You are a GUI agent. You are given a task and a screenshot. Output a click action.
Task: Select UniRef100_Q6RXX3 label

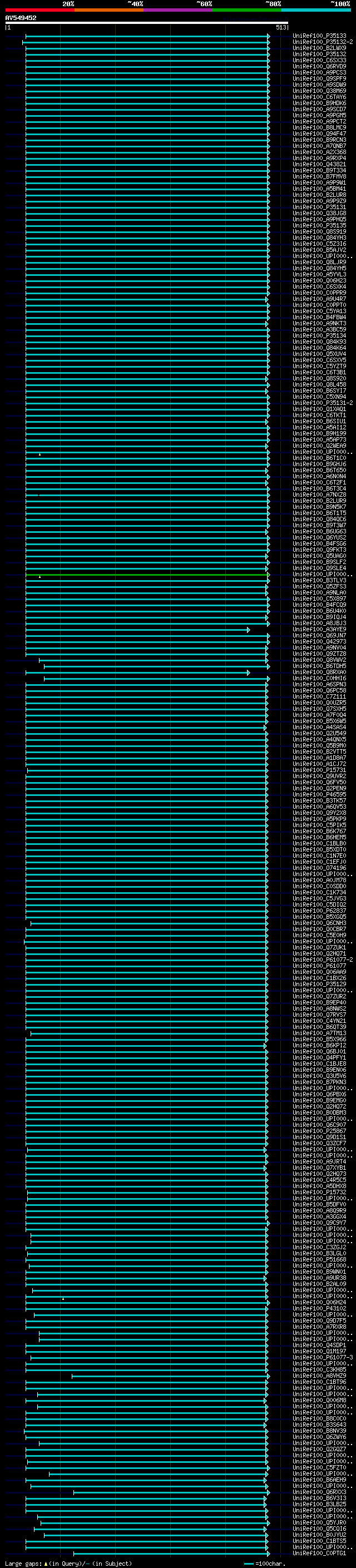pos(319,1492)
